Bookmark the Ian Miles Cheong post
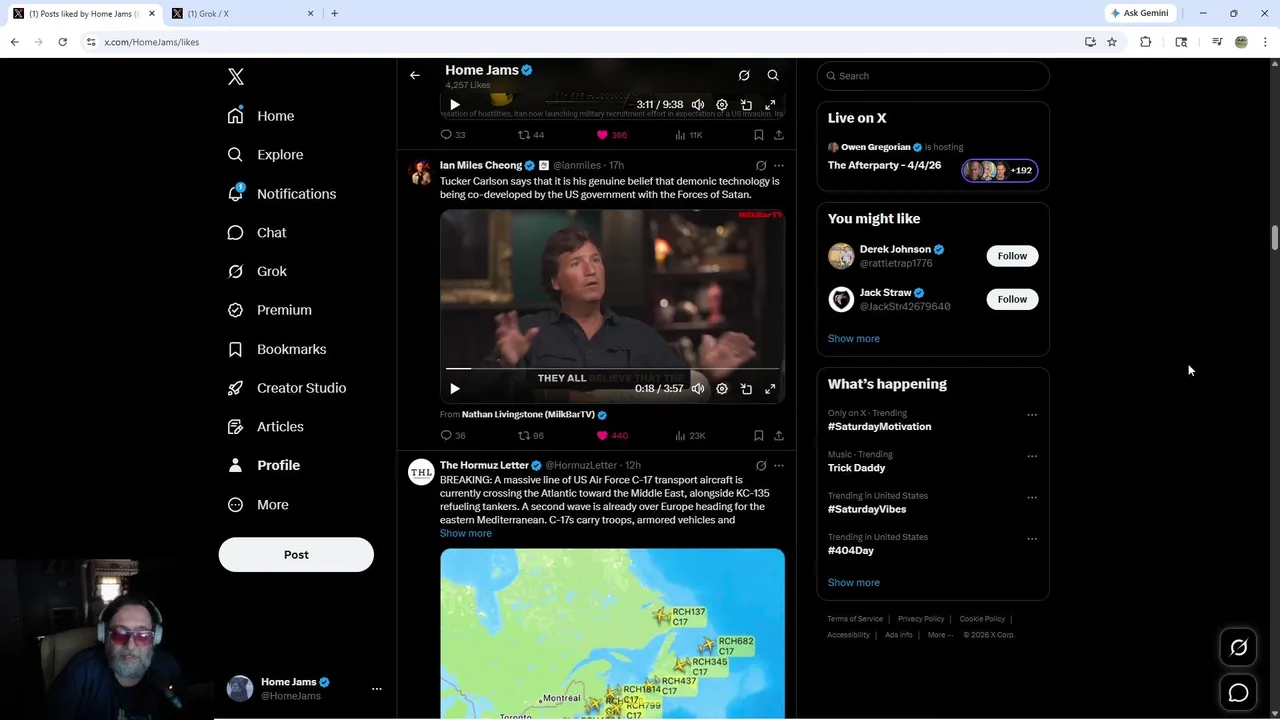1280x720 pixels. tap(759, 436)
